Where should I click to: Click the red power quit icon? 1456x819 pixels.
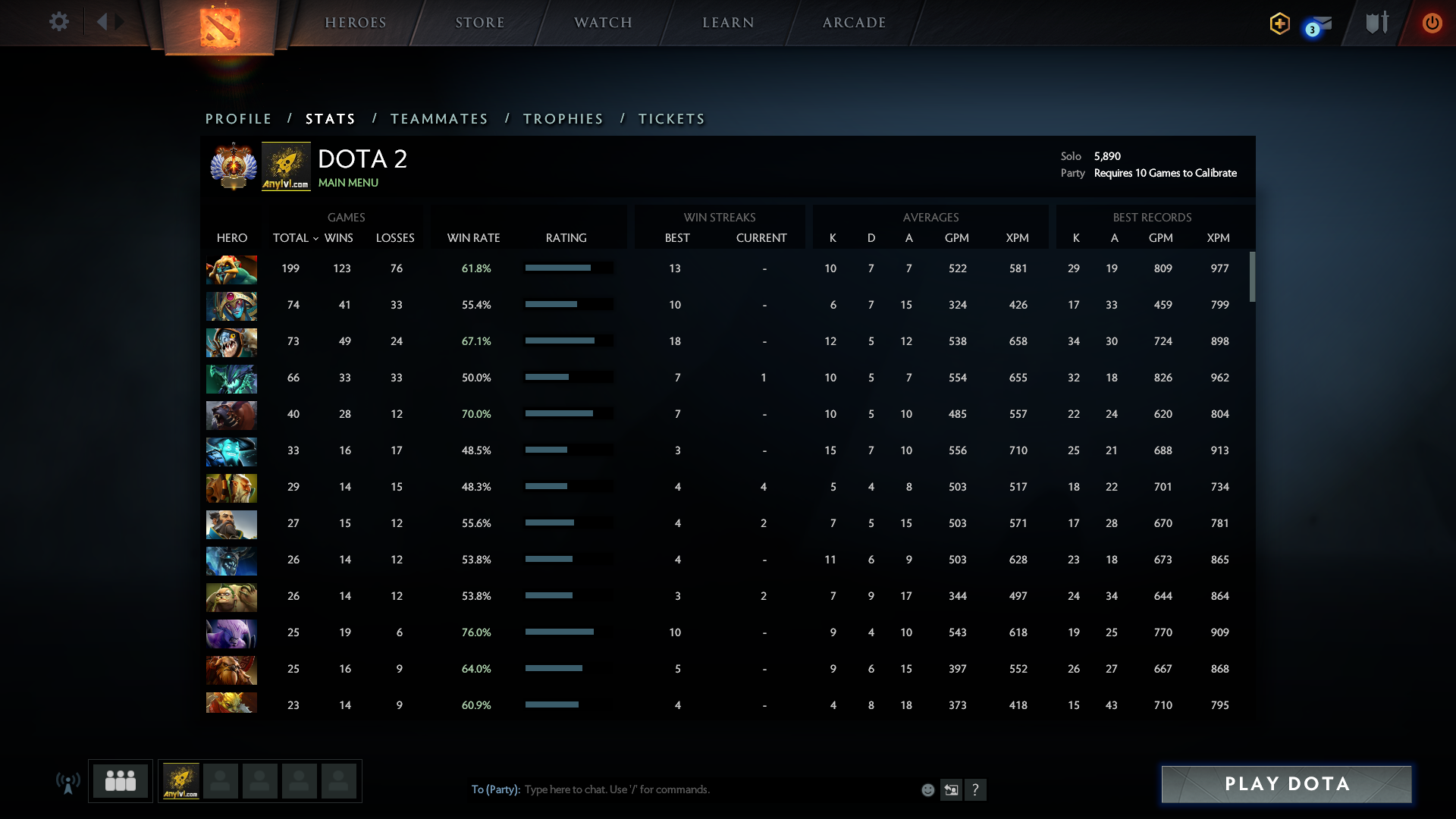click(x=1432, y=23)
